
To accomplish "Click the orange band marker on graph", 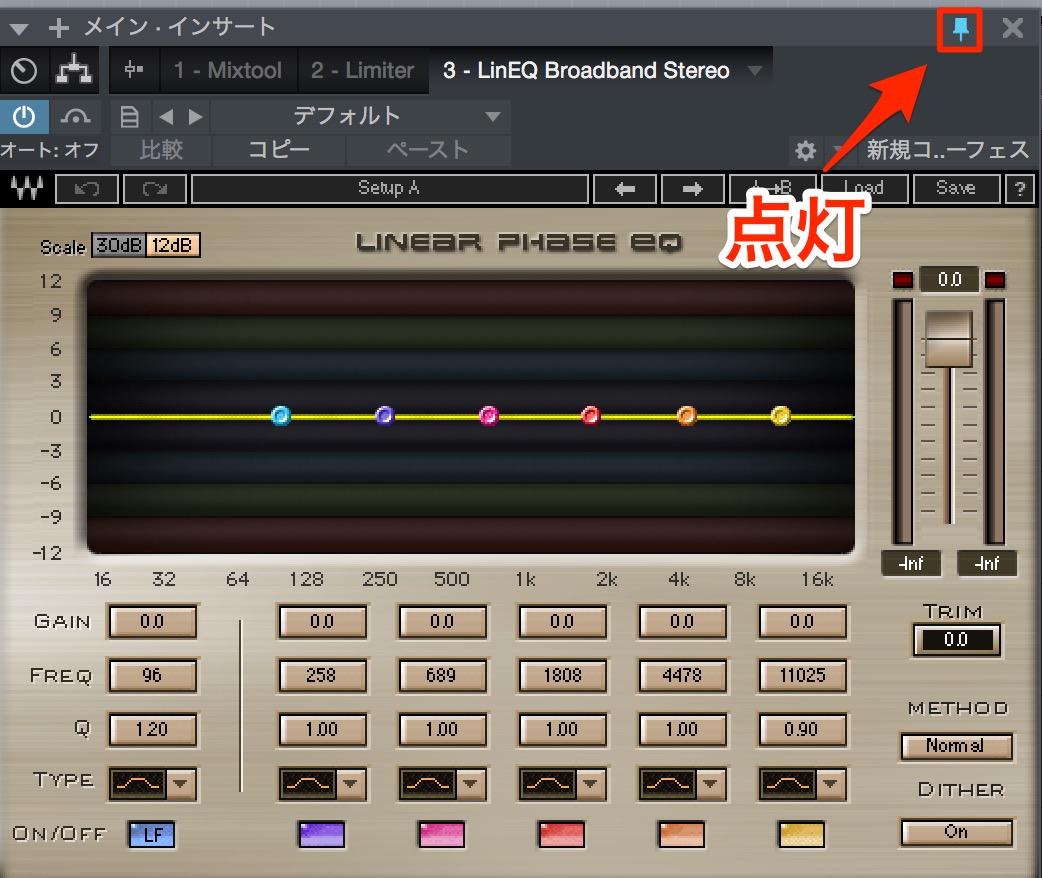I will (686, 416).
